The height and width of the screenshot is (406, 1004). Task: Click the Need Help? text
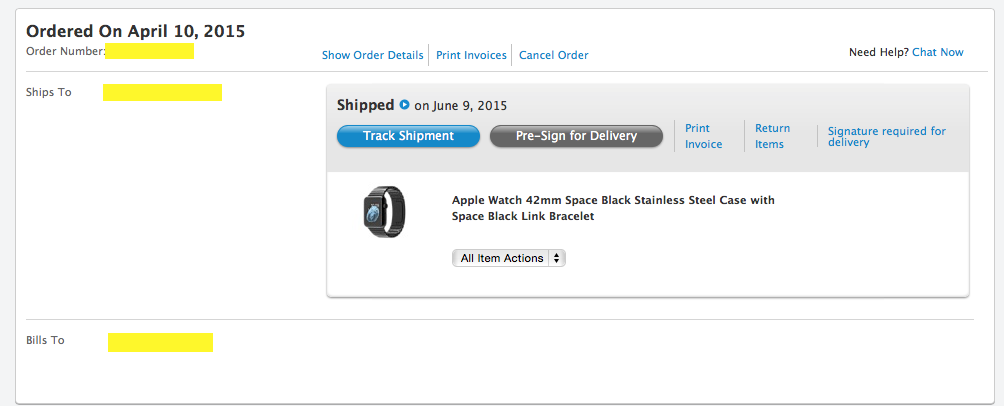pyautogui.click(x=878, y=52)
